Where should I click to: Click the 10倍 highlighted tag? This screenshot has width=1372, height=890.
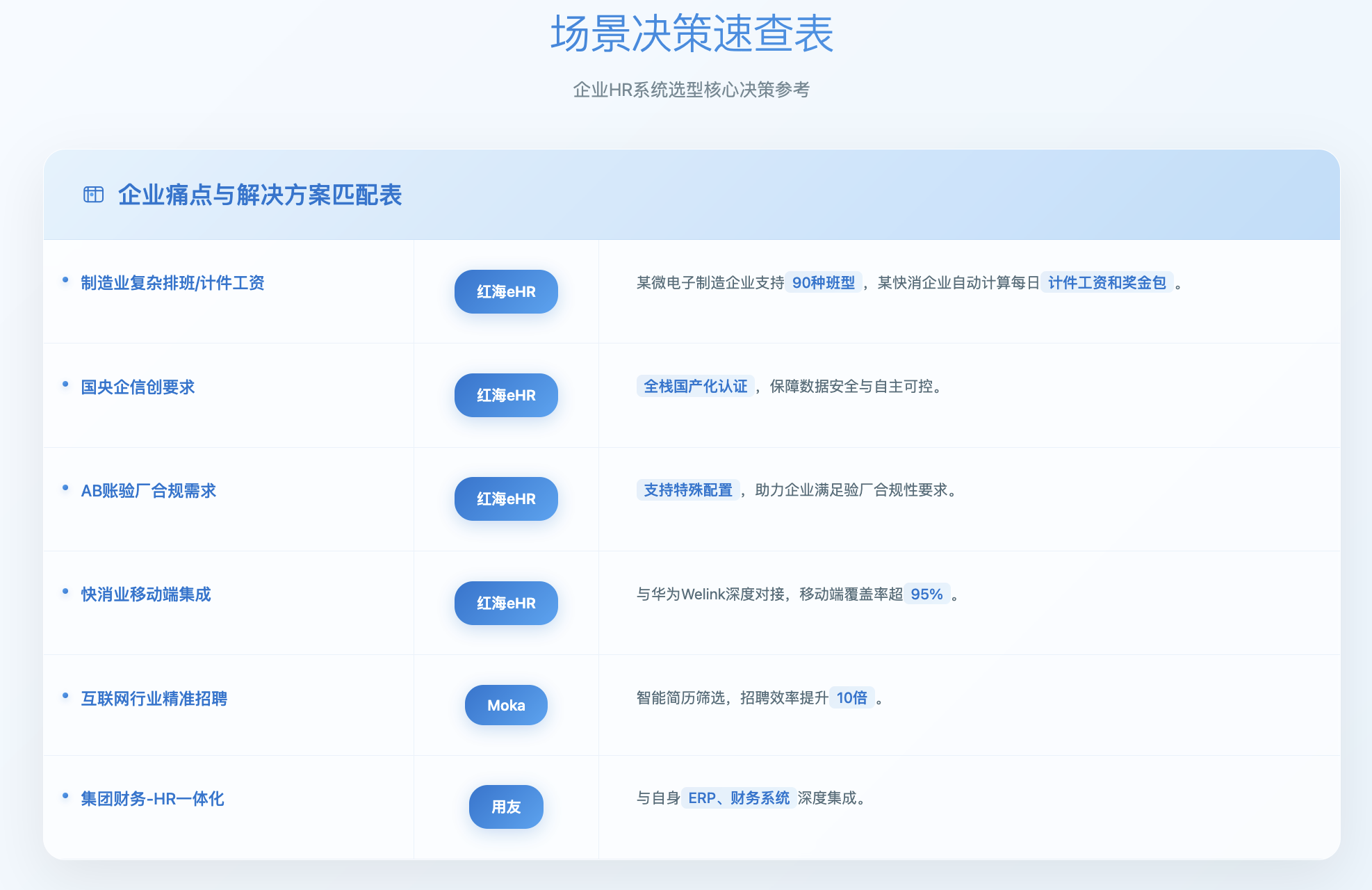tap(851, 697)
